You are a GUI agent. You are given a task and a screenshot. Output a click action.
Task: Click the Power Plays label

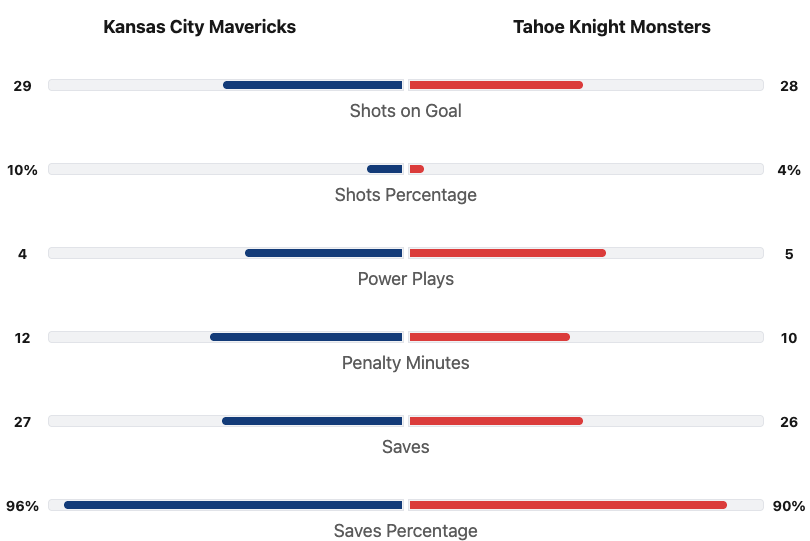point(405,279)
